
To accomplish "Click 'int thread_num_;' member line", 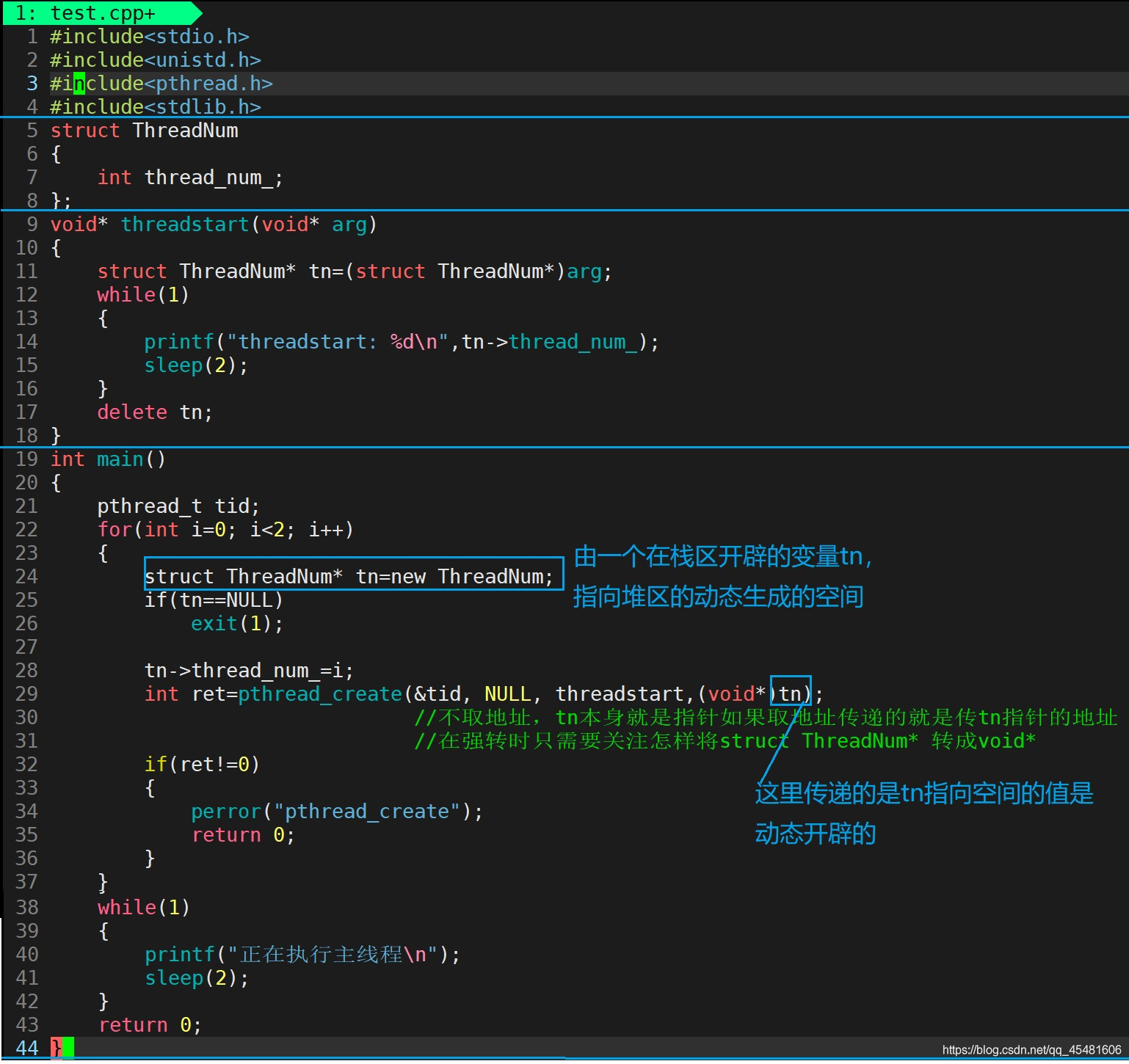I will (190, 178).
